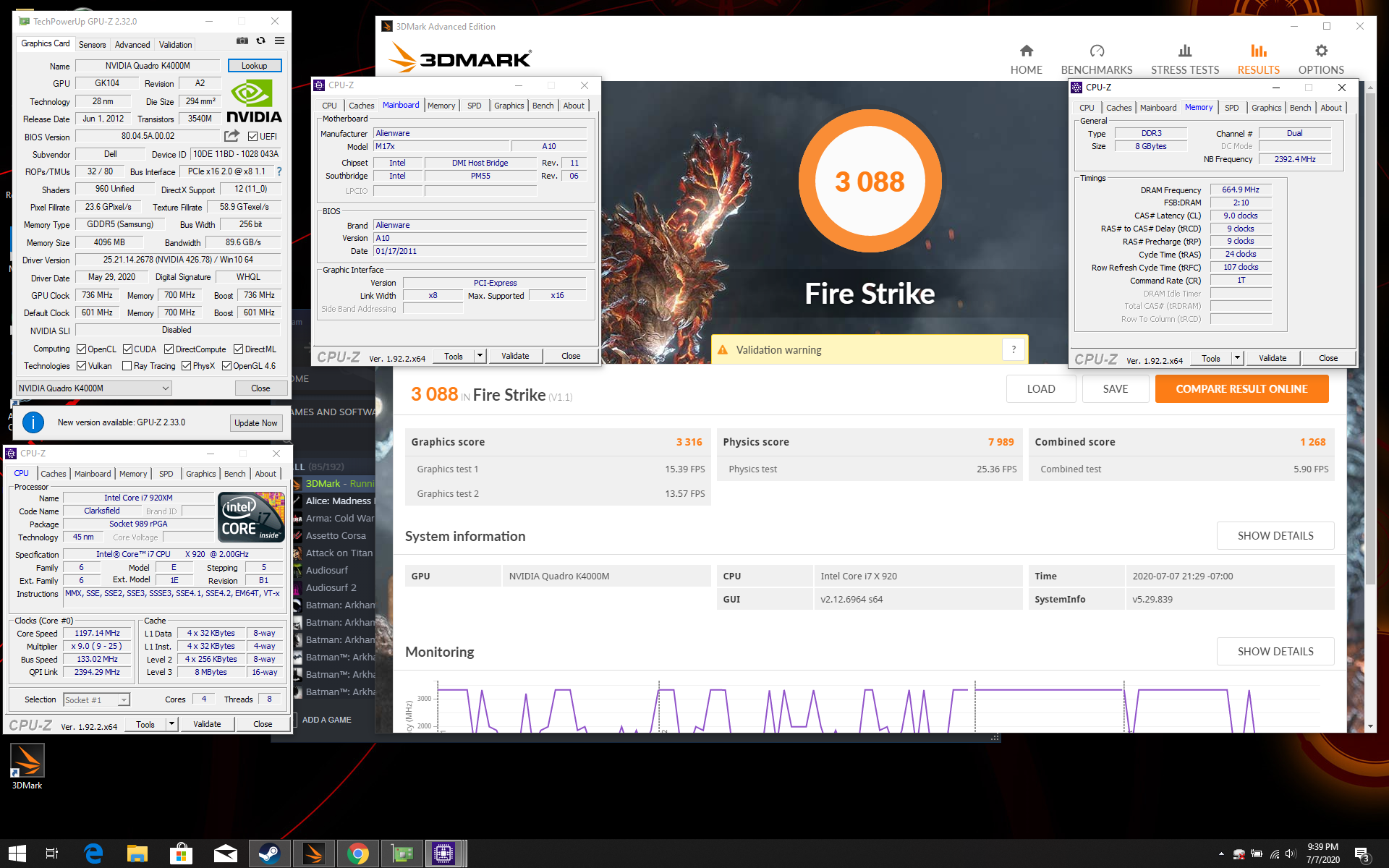Open Microsoft Store from the taskbar
Screen dimensions: 1389x868
(181, 854)
